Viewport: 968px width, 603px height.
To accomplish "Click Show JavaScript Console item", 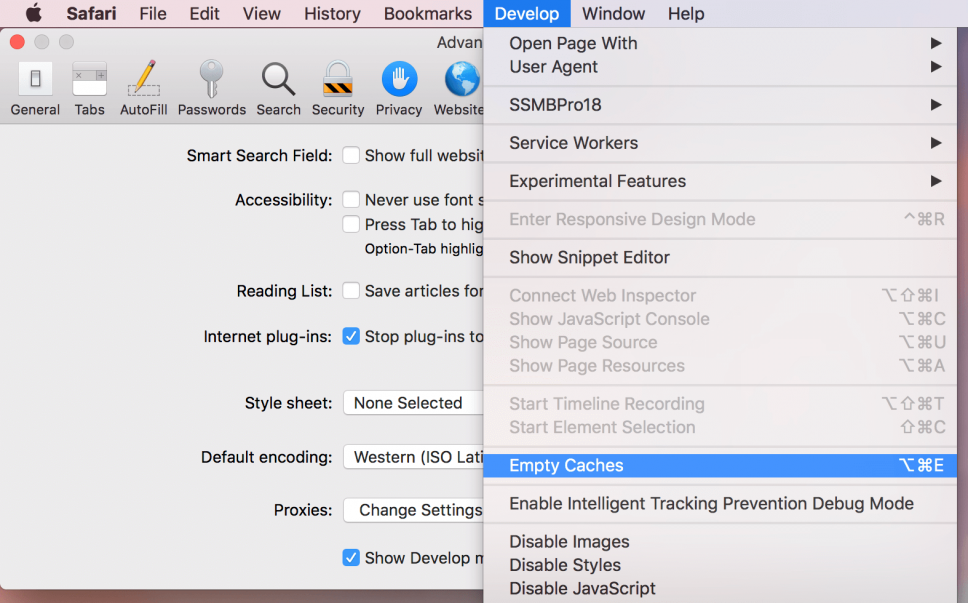I will click(x=720, y=319).
